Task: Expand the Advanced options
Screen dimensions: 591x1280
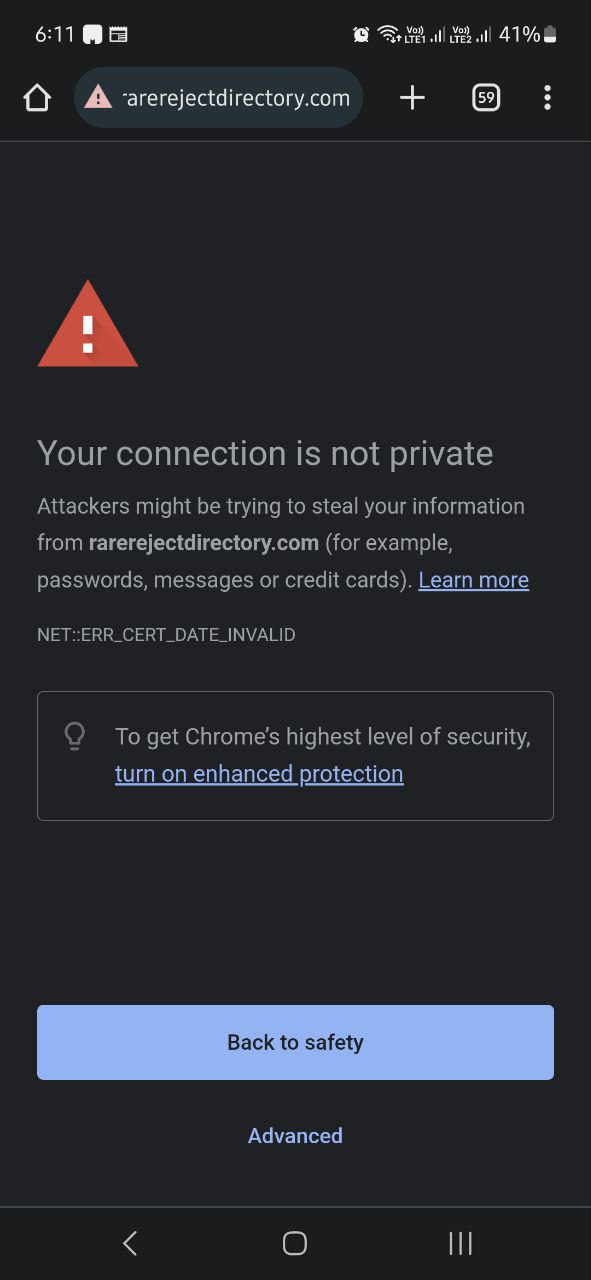Action: pos(295,1135)
